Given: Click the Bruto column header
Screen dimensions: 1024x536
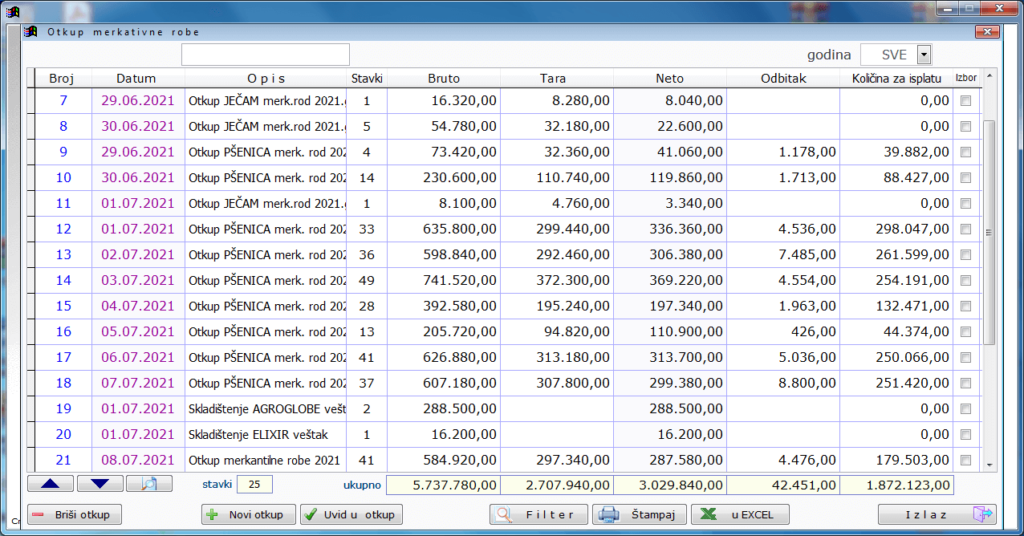Looking at the screenshot, I should click(x=443, y=78).
